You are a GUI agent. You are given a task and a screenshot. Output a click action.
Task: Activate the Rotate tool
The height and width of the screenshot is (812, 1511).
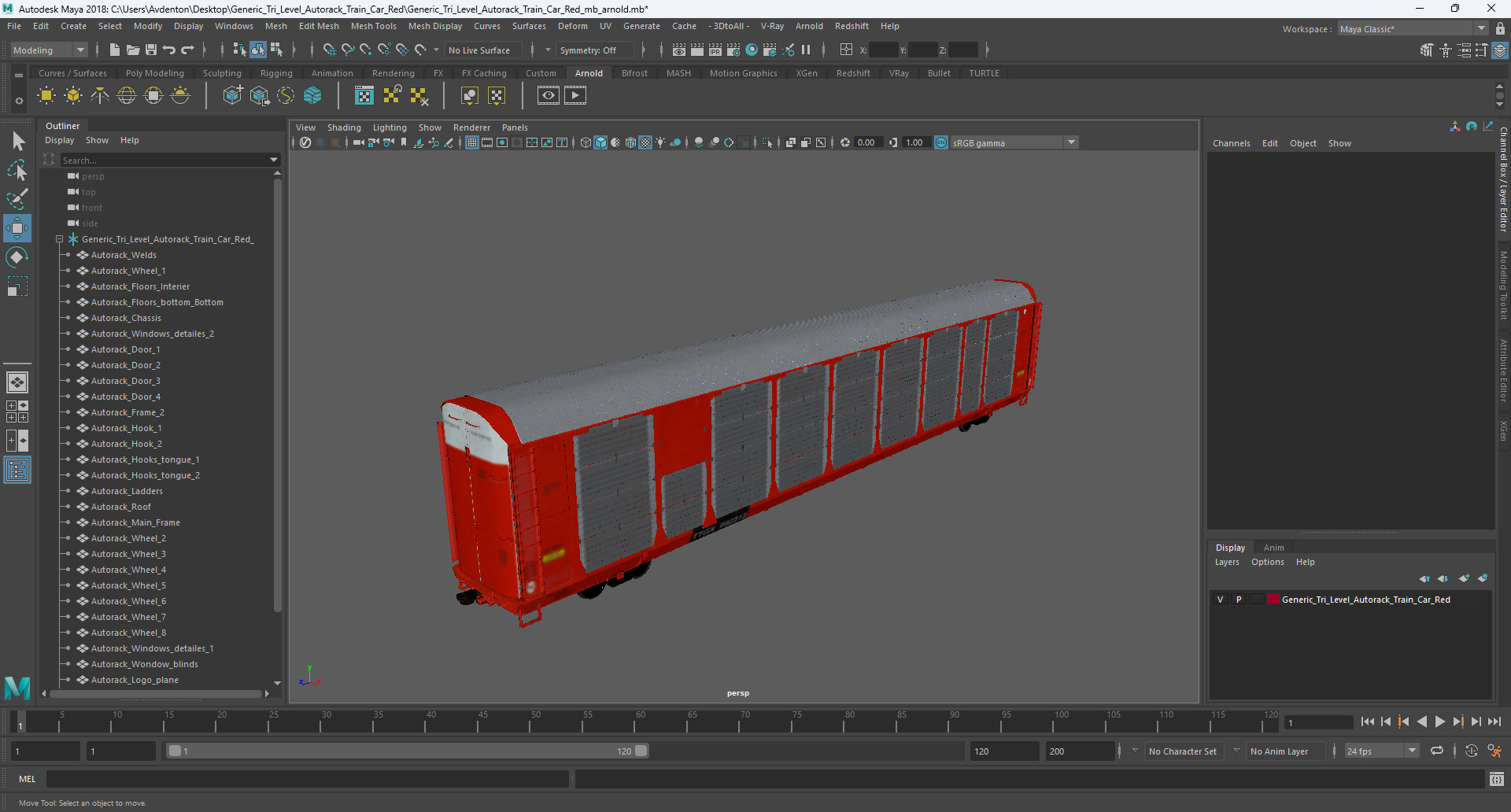(17, 257)
